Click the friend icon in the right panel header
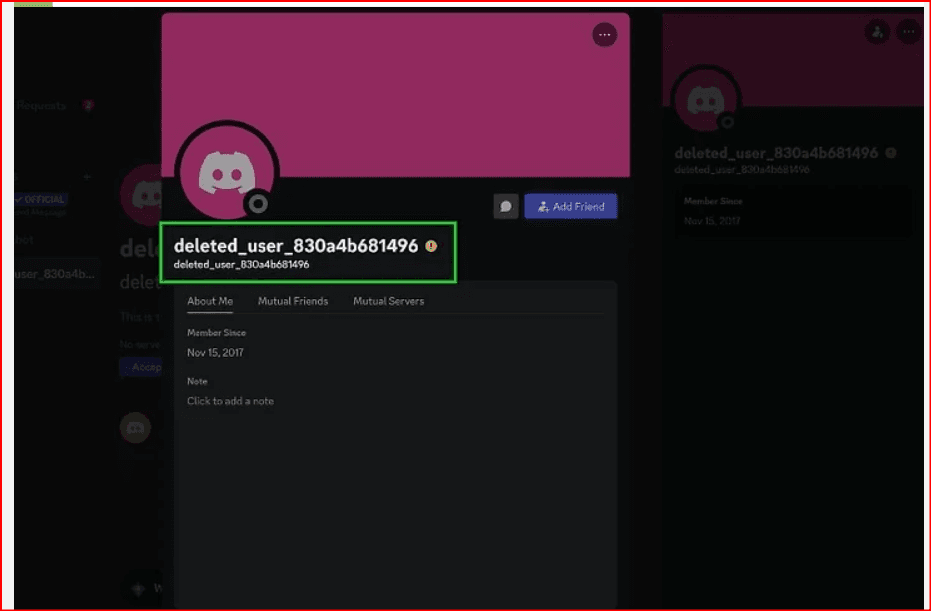The width and height of the screenshot is (931, 611). tap(877, 32)
